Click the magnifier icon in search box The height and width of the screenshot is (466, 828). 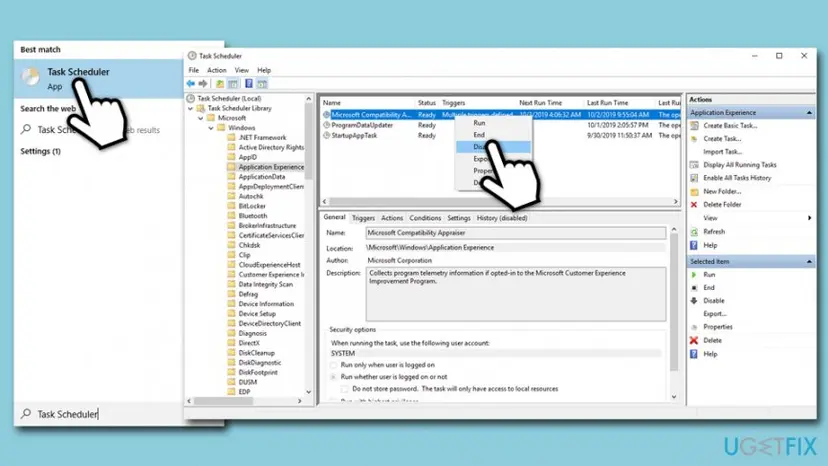(26, 414)
